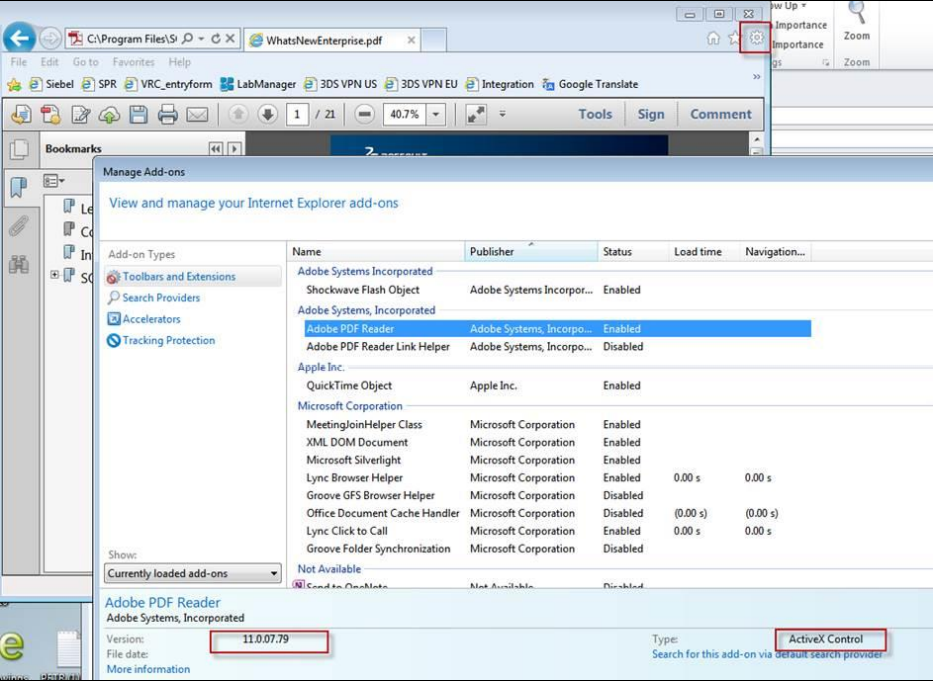The image size is (933, 683).
Task: Open Bookmarks options dropdown menu
Action: (x=54, y=181)
